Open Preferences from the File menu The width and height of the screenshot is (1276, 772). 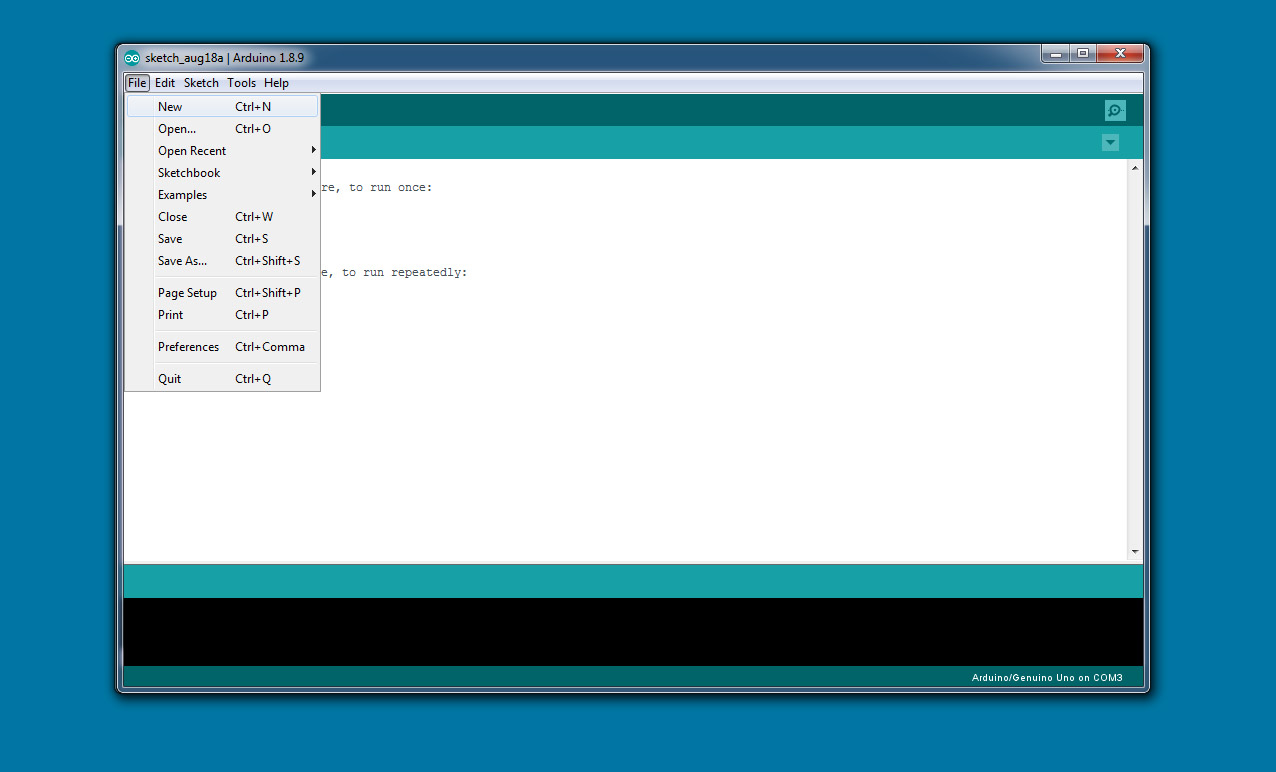click(222, 347)
